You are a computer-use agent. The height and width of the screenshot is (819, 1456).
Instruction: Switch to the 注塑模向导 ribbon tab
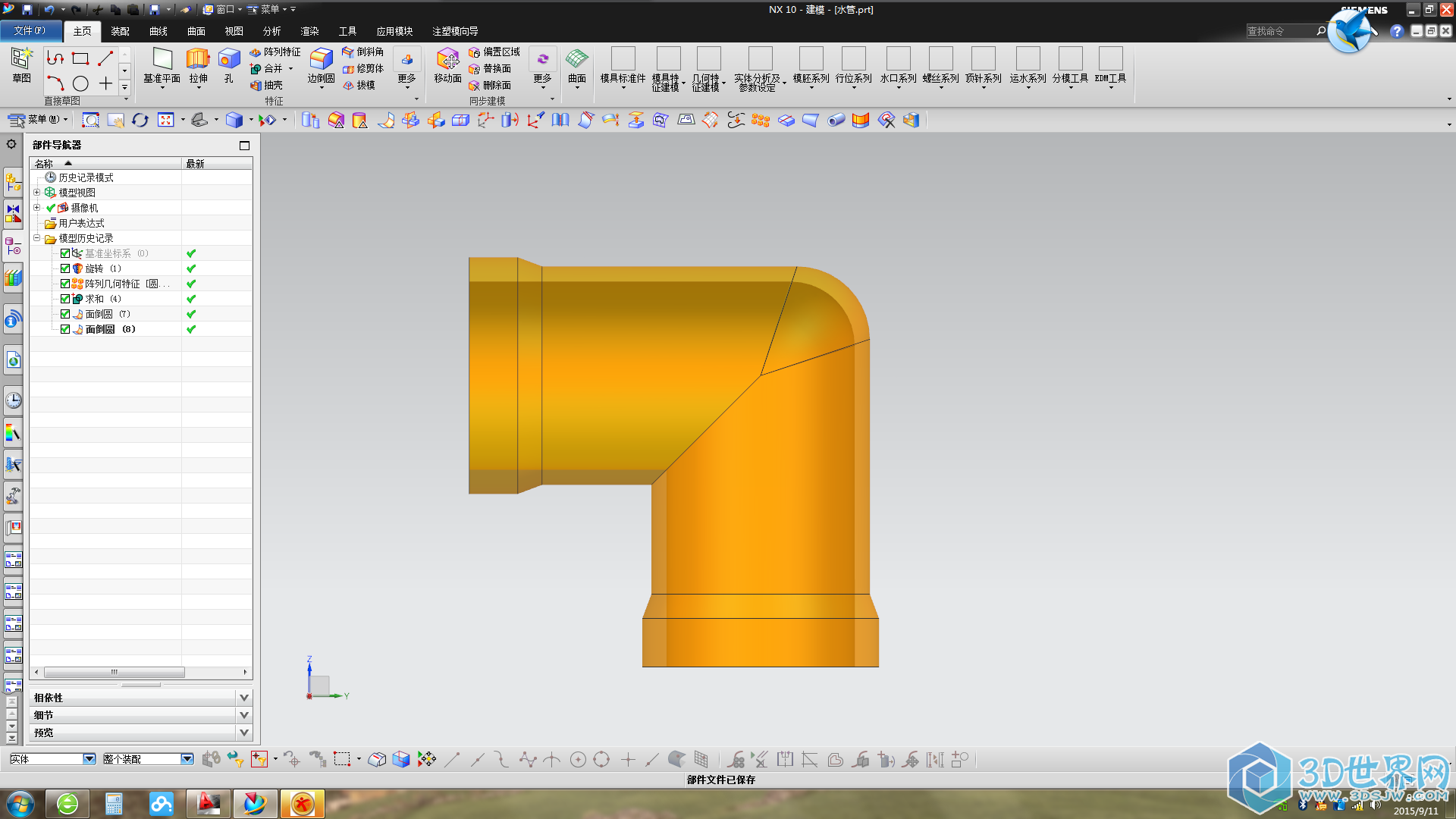455,31
